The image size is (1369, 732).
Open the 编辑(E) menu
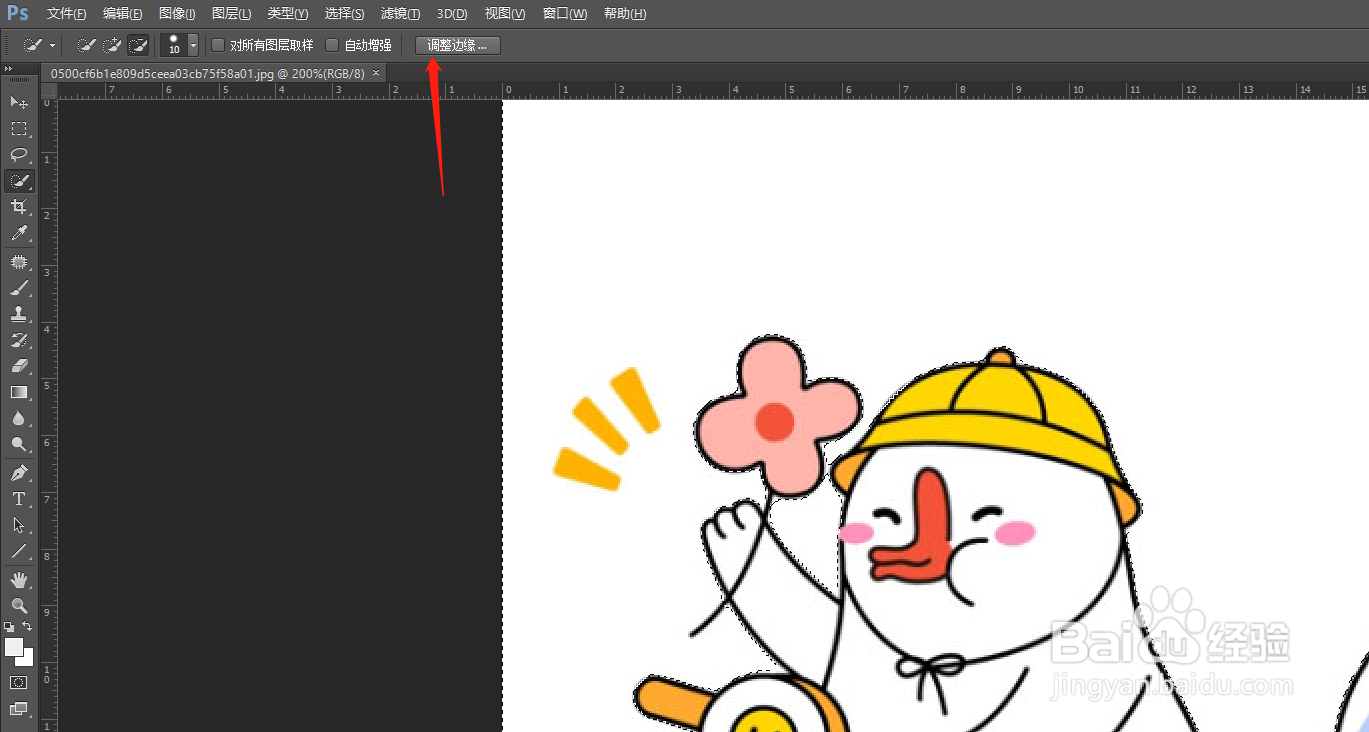pos(122,14)
